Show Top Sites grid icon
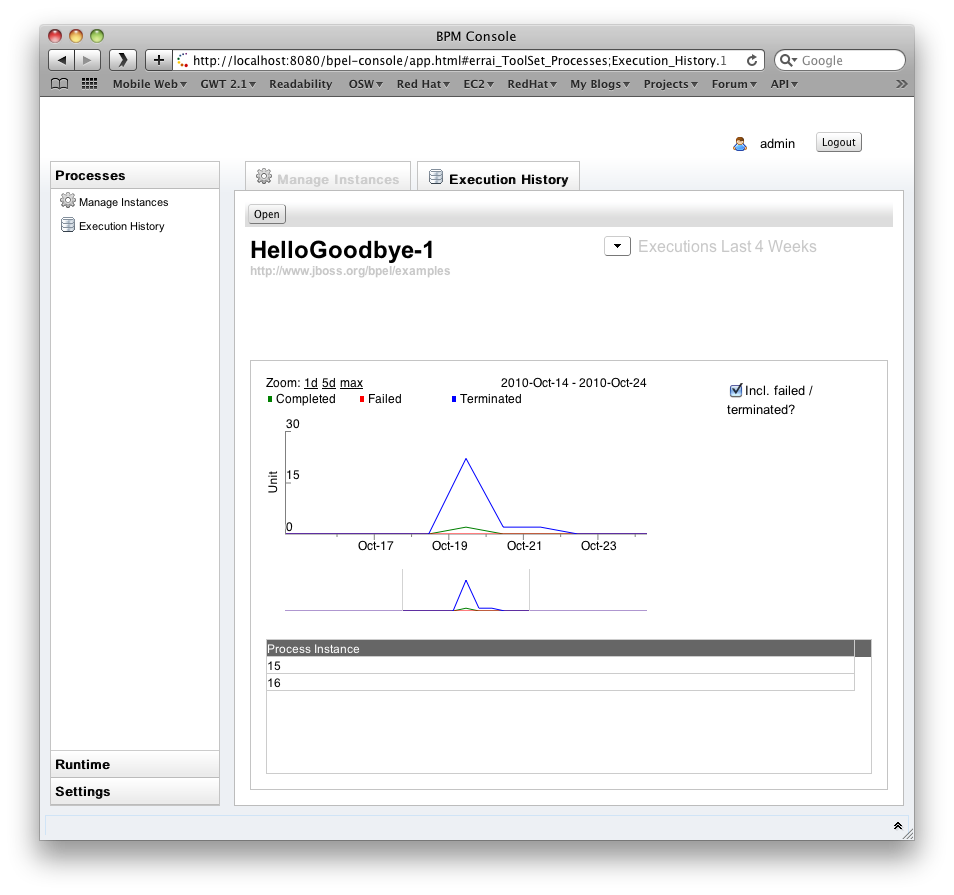The image size is (954, 895). point(89,84)
